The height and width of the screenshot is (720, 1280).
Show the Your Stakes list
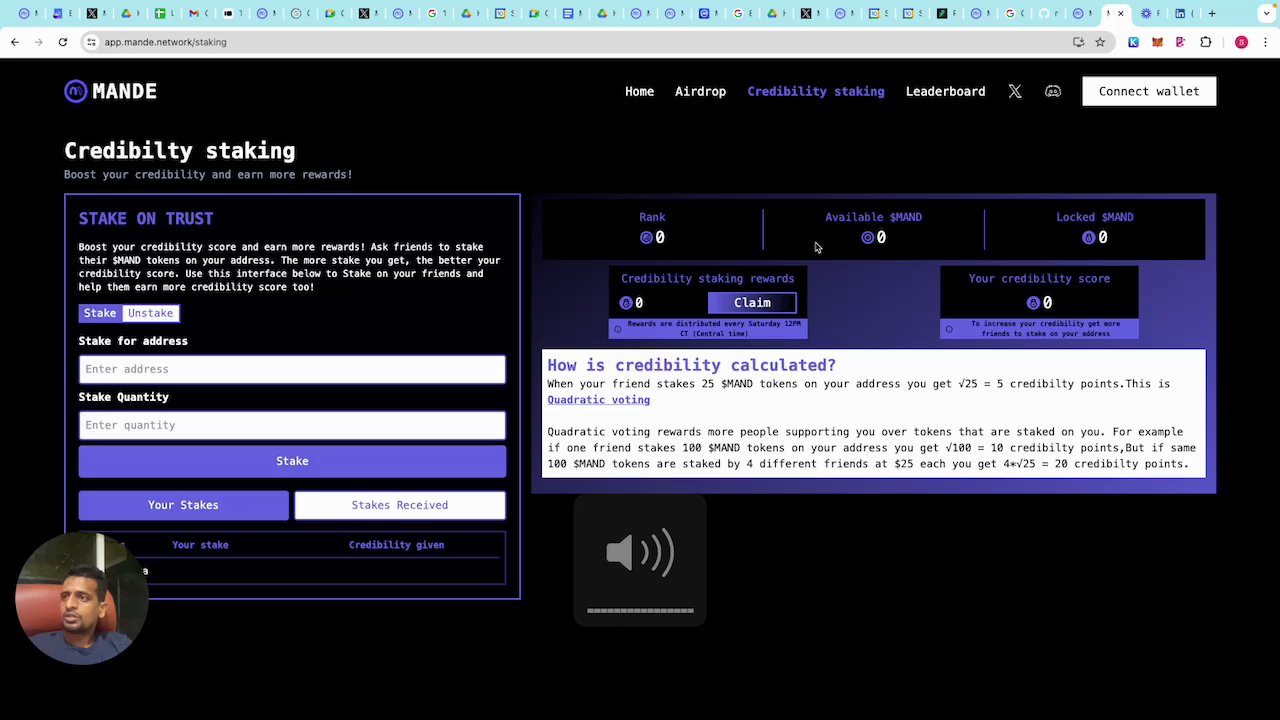tap(183, 505)
